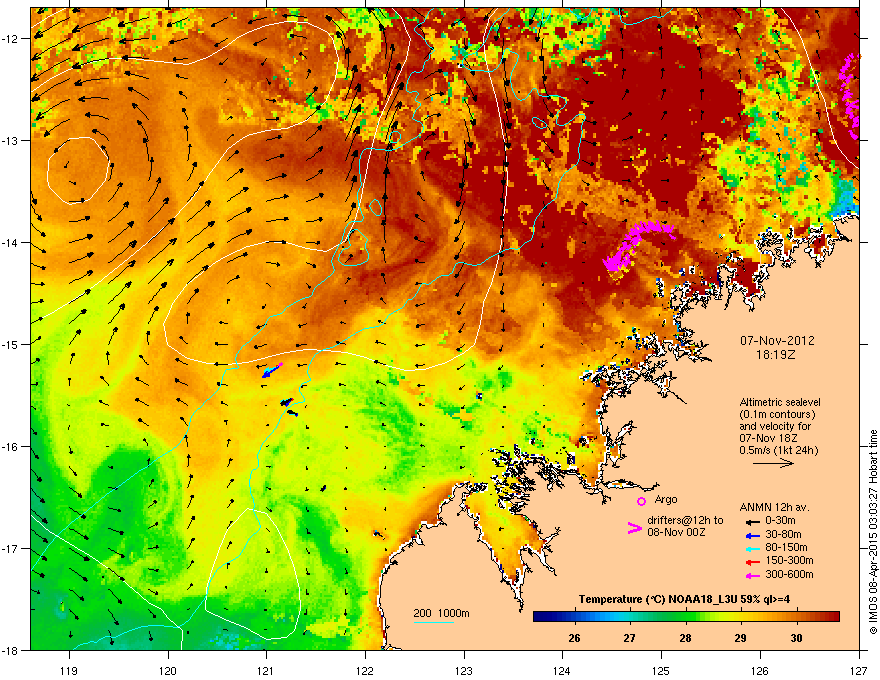The height and width of the screenshot is (680, 880).
Task: Click the small closed white contour near 119°E, 13°S
Action: pyautogui.click(x=78, y=171)
